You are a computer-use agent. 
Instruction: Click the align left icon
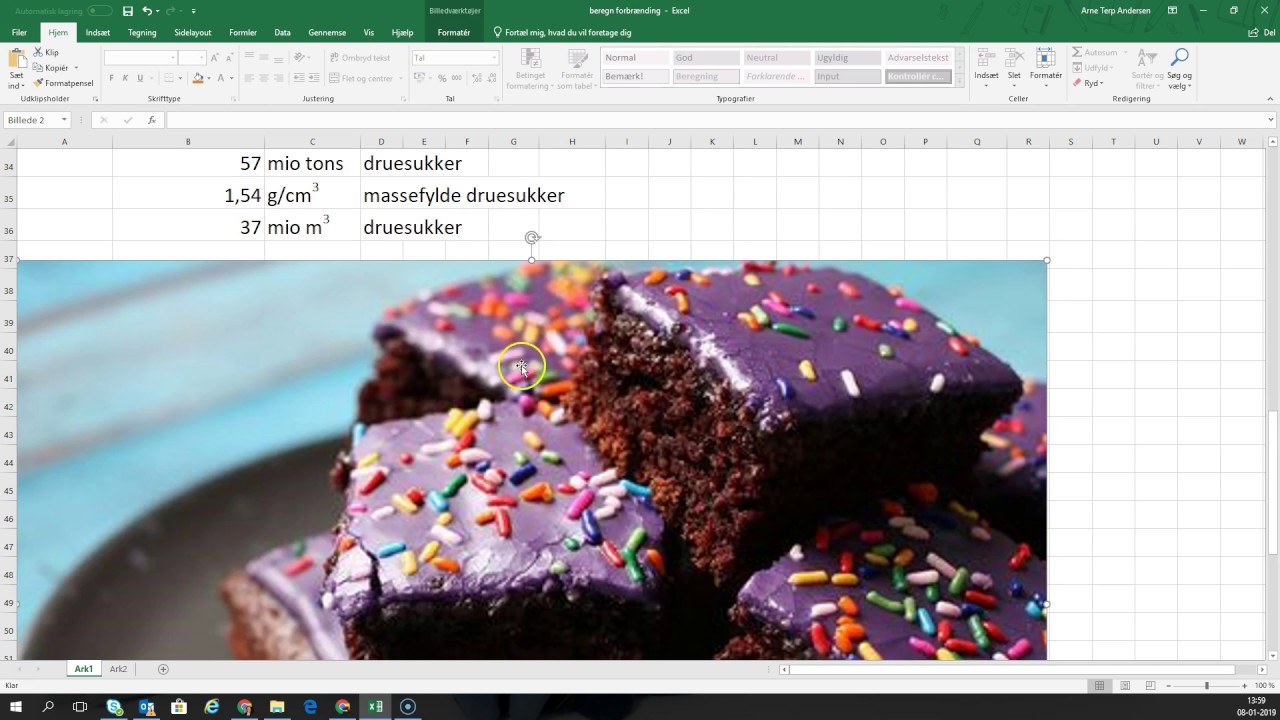250,78
